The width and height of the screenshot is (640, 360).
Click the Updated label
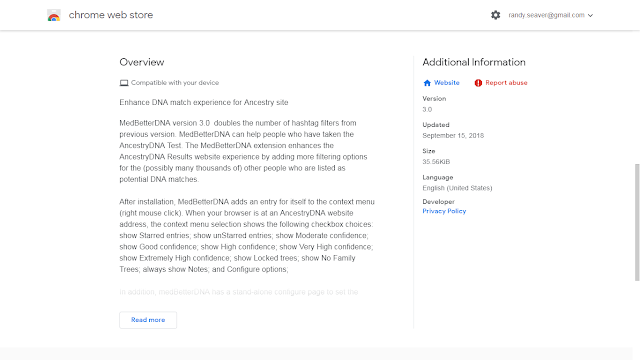(x=436, y=125)
